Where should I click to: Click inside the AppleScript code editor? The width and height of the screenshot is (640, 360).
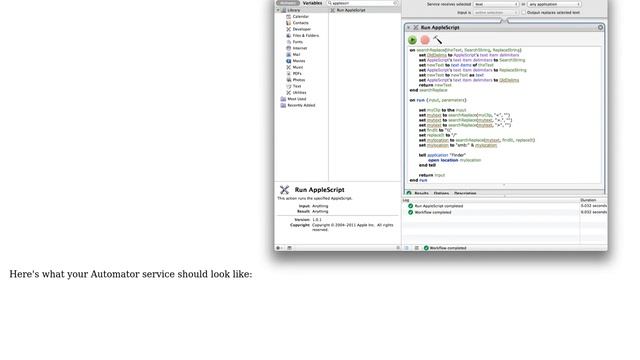[504, 116]
